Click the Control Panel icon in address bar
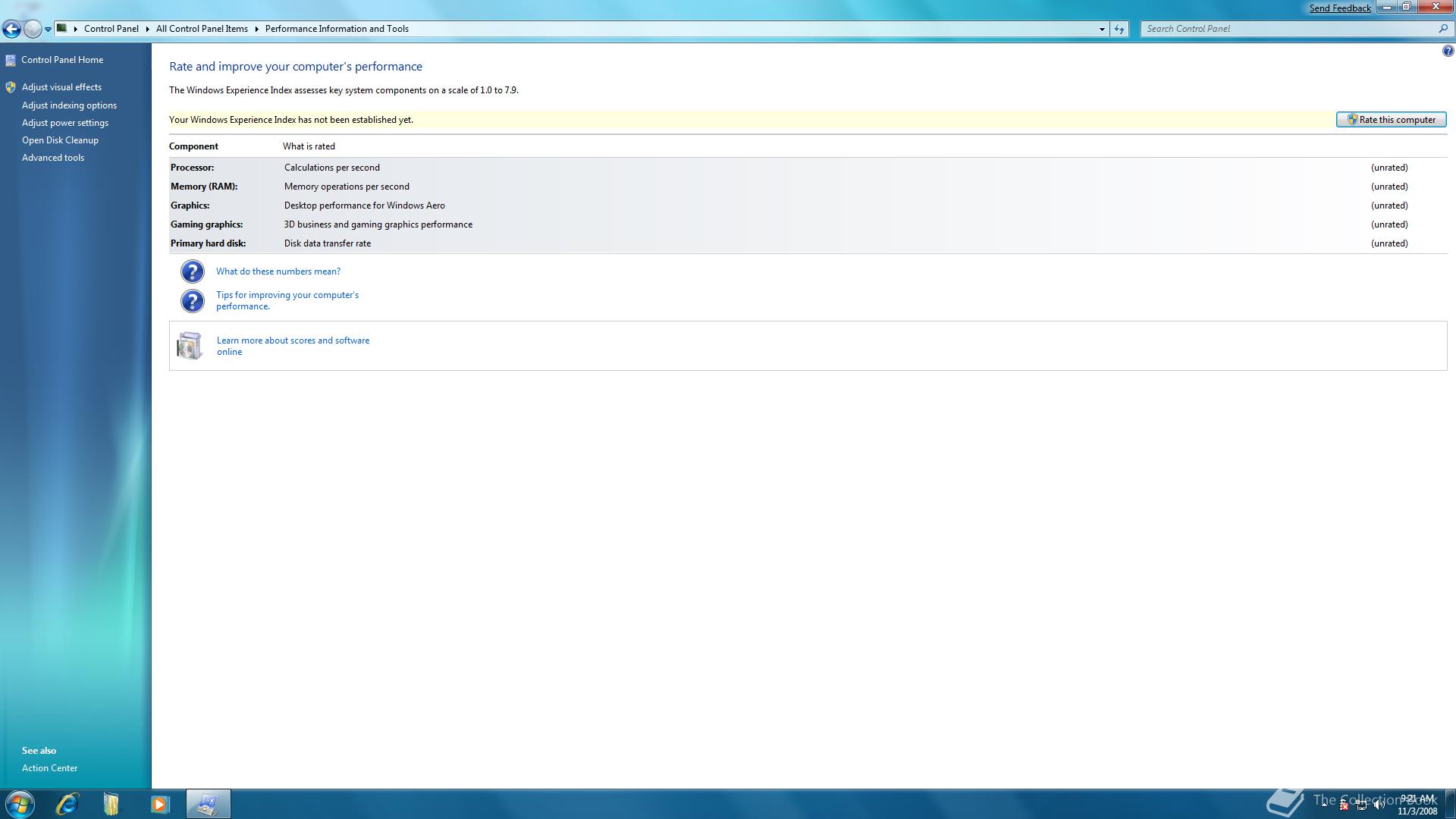The image size is (1456, 819). pos(62,28)
